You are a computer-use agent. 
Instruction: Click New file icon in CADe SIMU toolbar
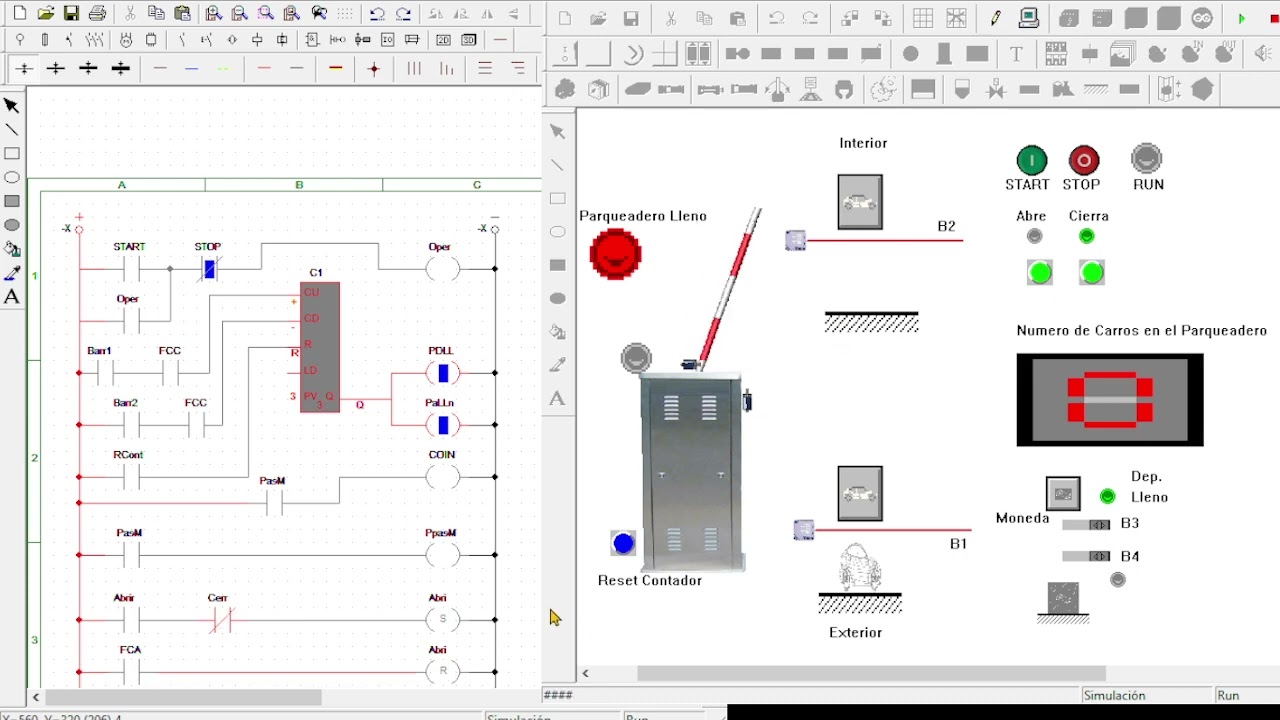point(20,14)
